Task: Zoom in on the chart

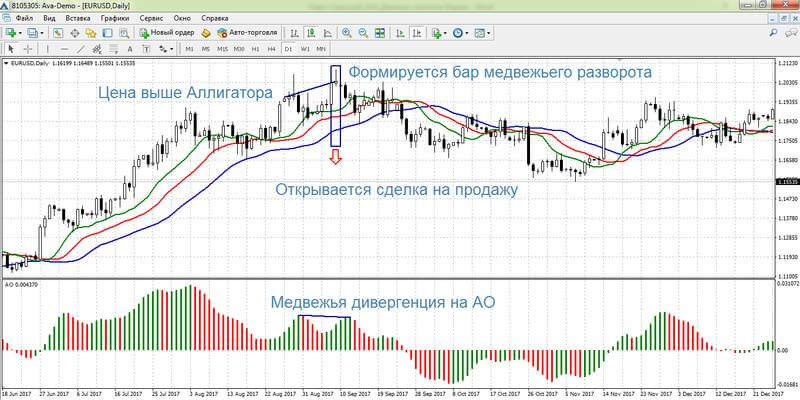Action: click(348, 33)
